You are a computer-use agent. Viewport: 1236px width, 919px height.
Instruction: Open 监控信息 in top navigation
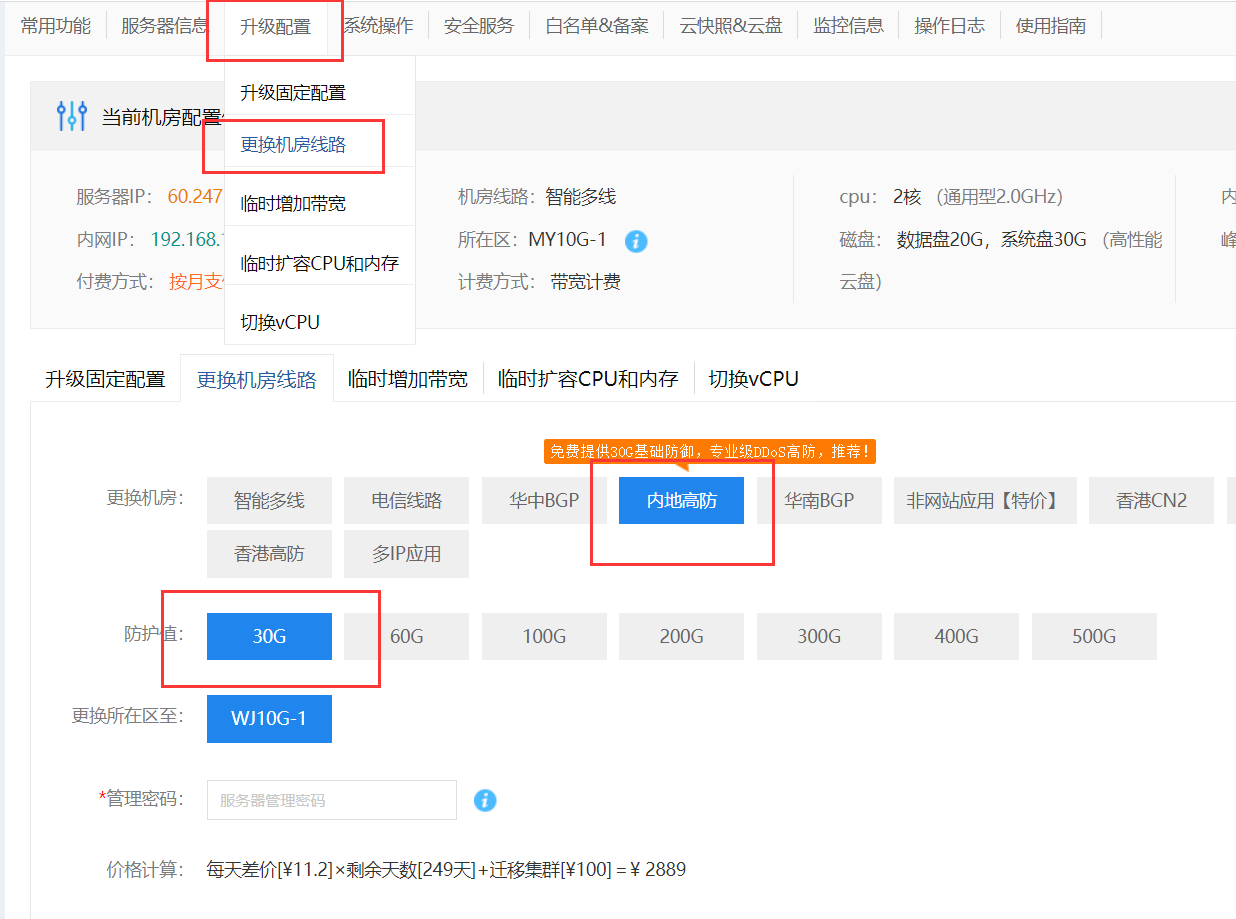tap(848, 27)
